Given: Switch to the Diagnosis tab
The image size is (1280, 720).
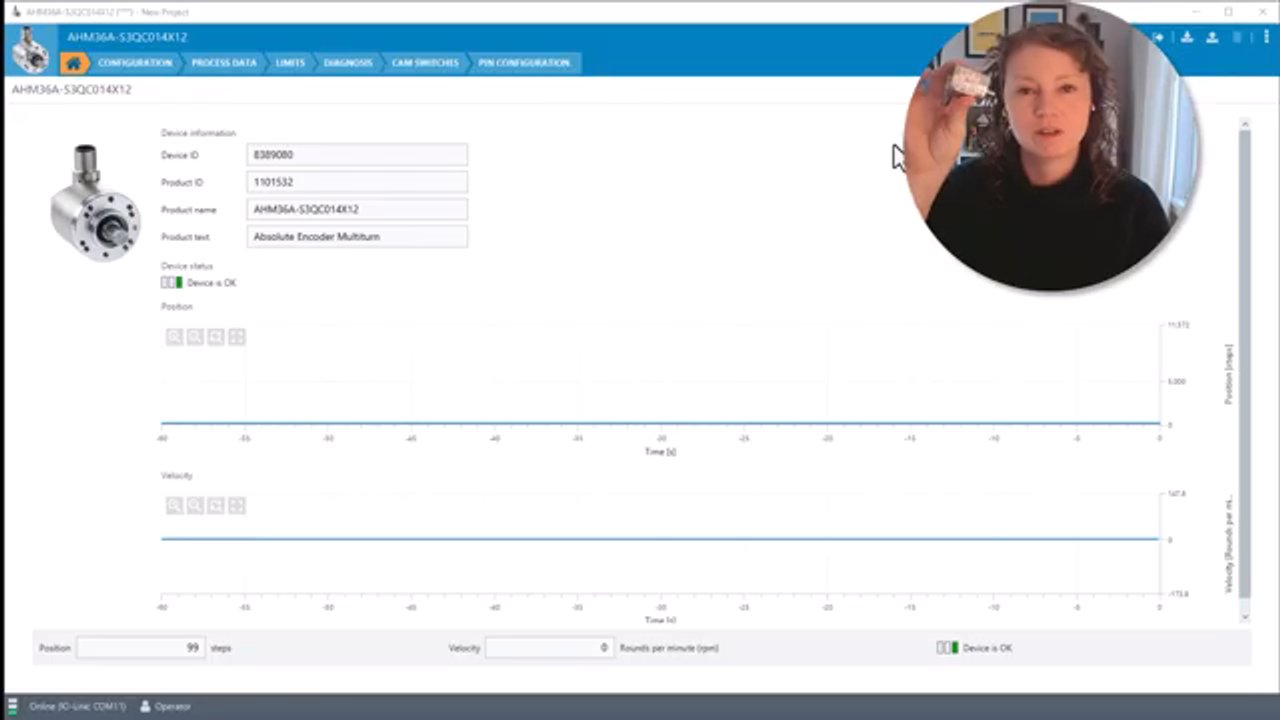Looking at the screenshot, I should (348, 63).
